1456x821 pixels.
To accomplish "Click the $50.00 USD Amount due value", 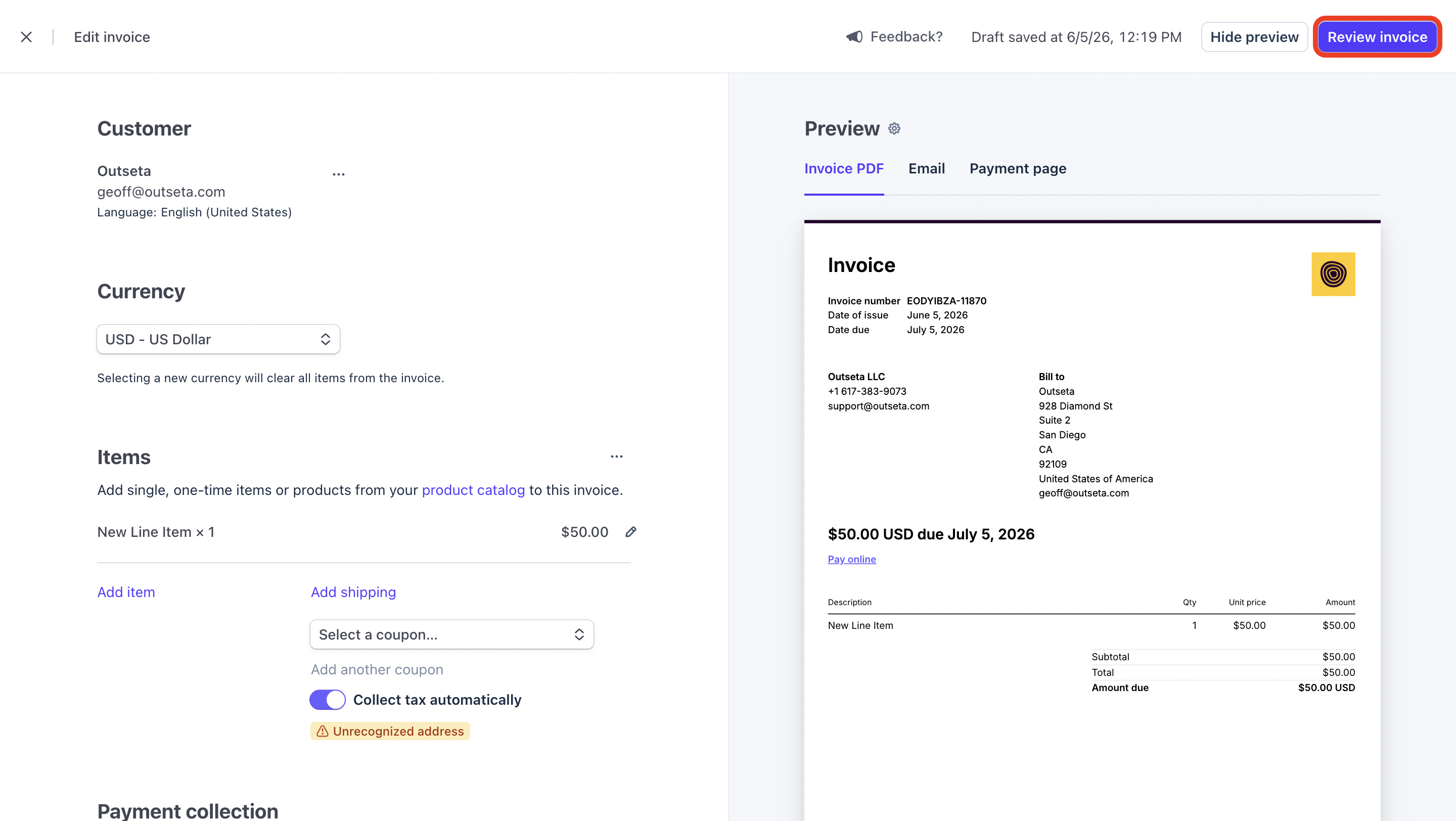I will click(x=1326, y=688).
